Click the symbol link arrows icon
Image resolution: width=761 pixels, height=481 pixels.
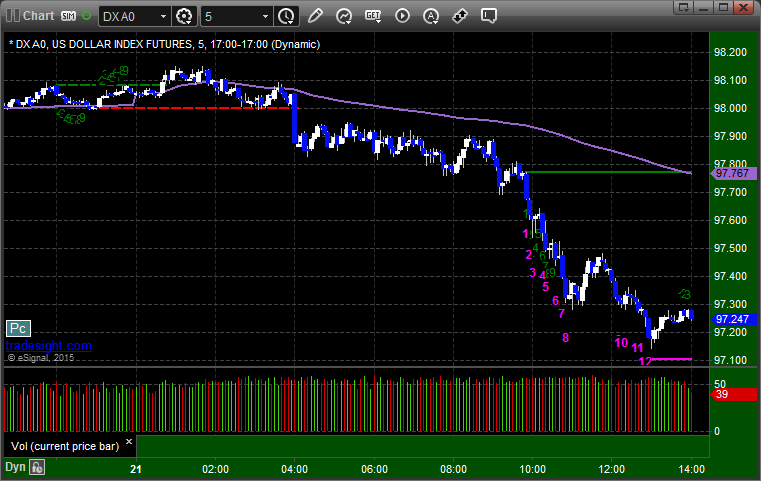tap(460, 17)
